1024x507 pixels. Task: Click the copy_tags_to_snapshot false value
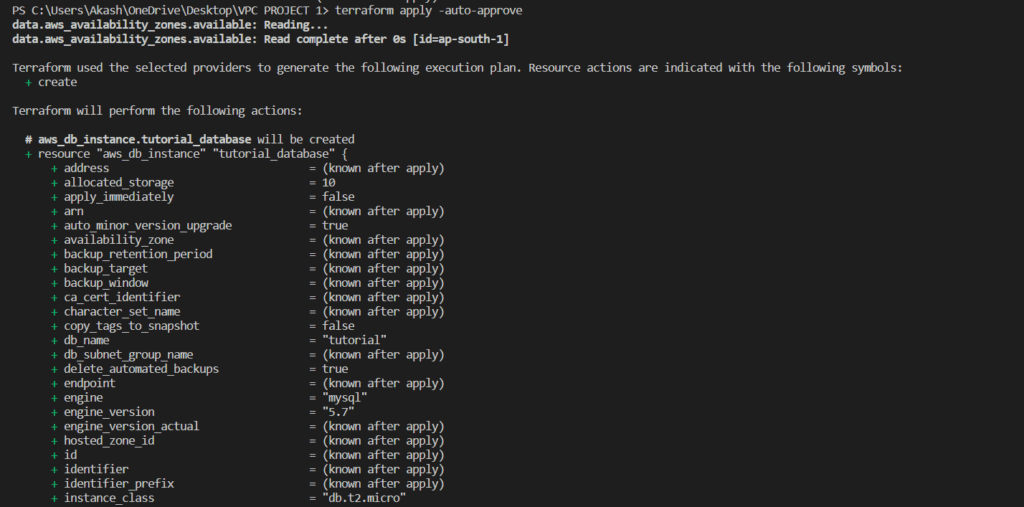339,326
